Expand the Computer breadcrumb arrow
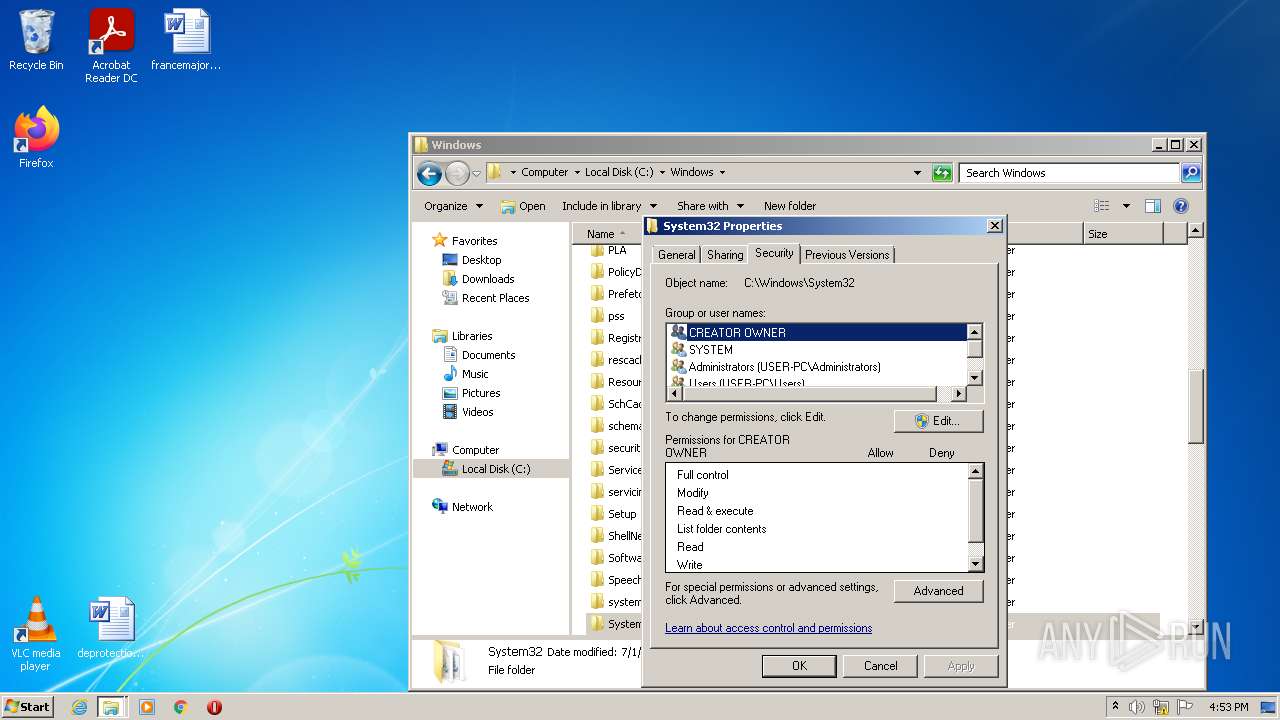This screenshot has height=720, width=1280. coord(577,173)
